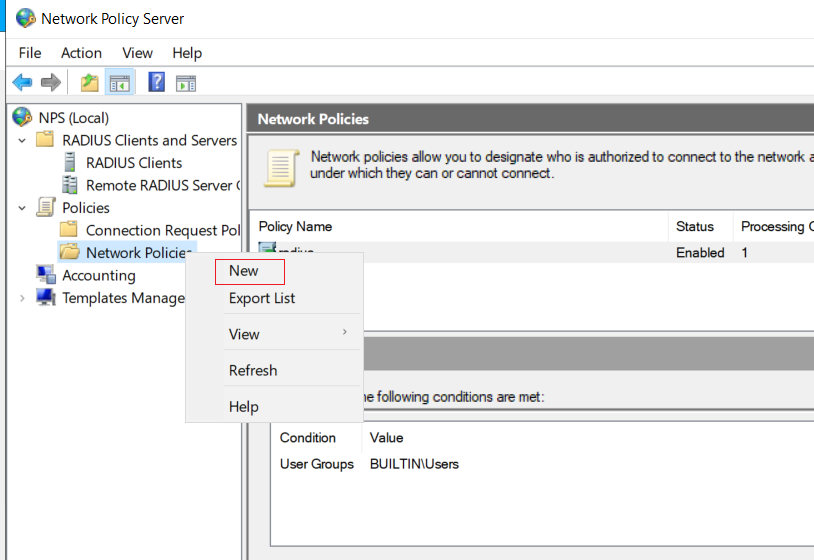Viewport: 814px width, 560px height.
Task: Select RADIUS Clients in the tree
Action: pyautogui.click(x=134, y=163)
